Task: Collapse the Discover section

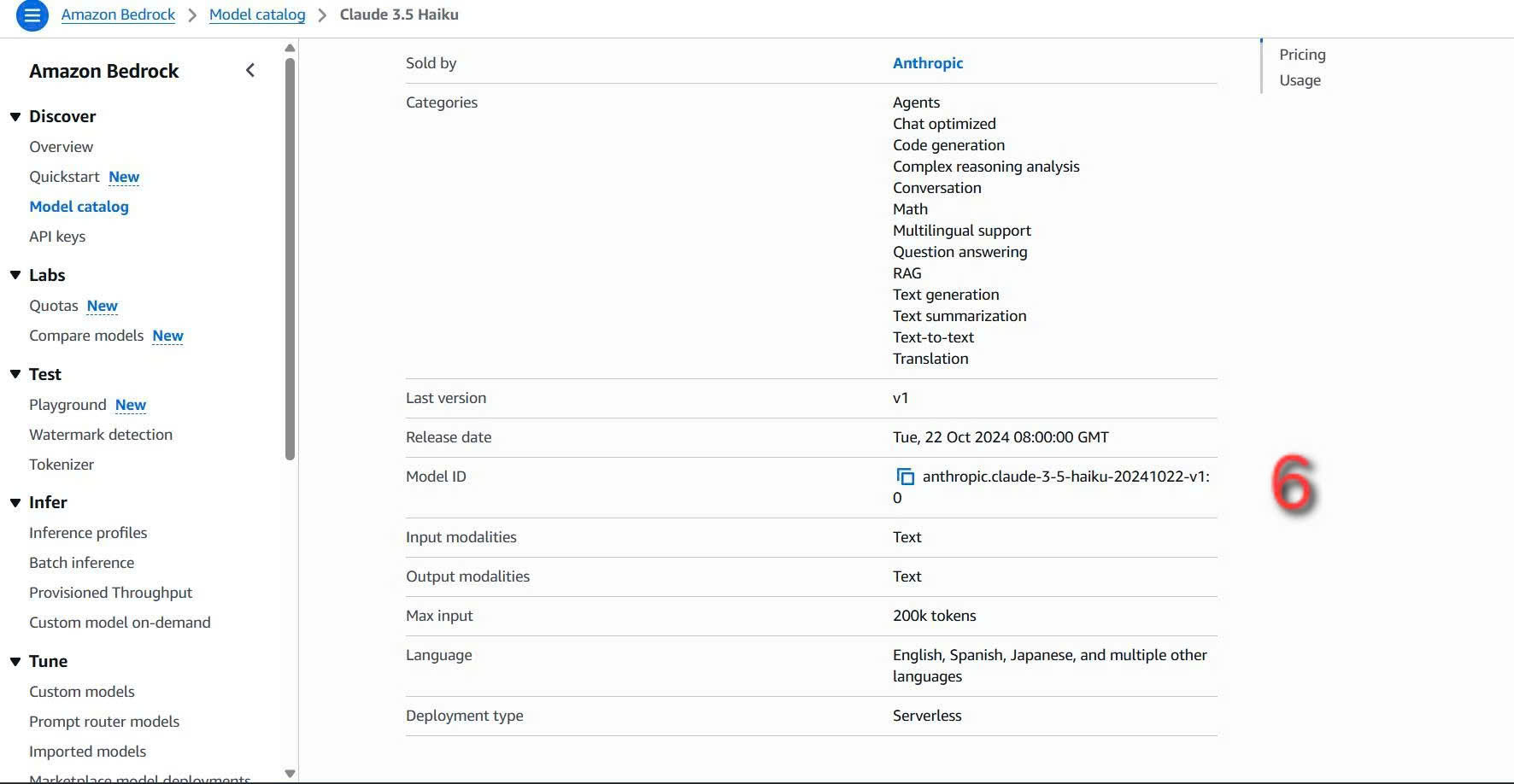Action: pyautogui.click(x=15, y=117)
